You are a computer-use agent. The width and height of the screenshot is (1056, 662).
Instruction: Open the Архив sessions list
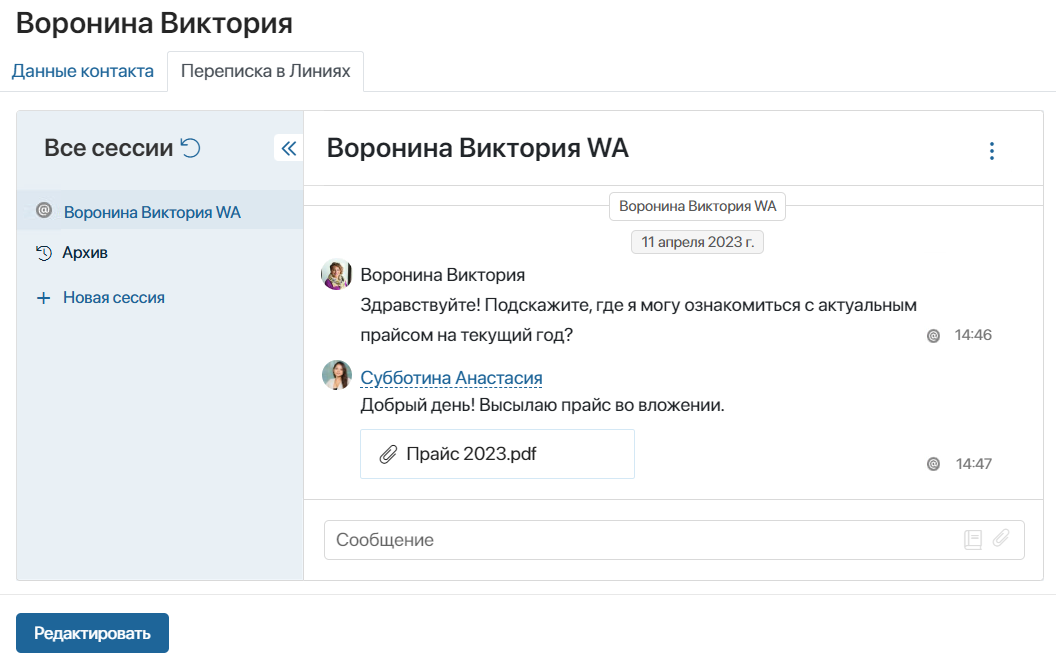click(x=85, y=253)
